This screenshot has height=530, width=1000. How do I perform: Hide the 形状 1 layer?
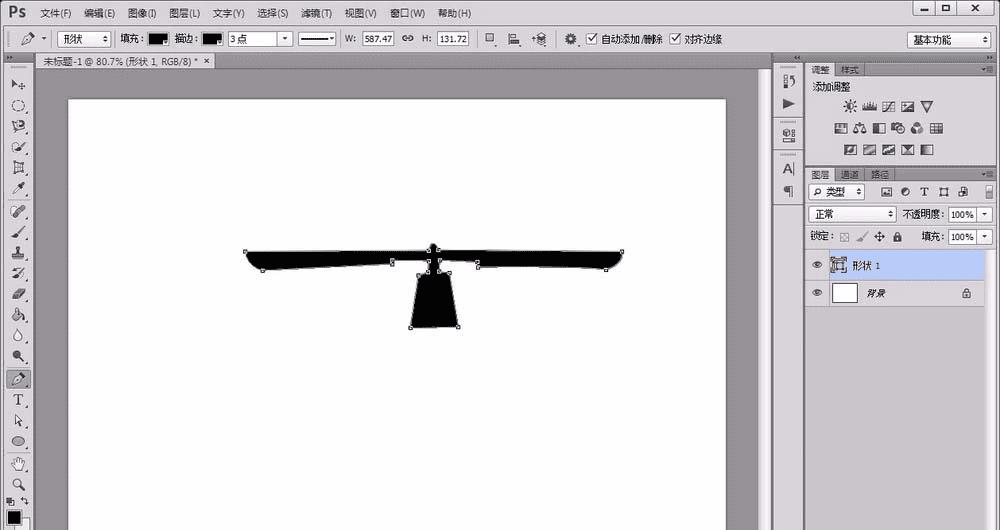[817, 265]
